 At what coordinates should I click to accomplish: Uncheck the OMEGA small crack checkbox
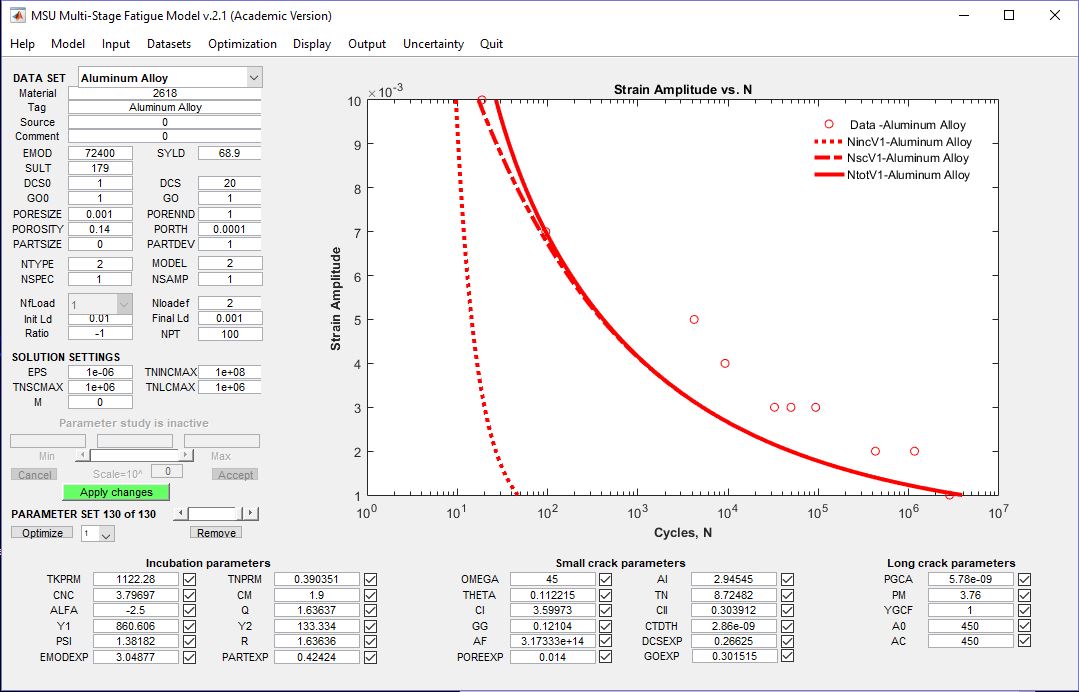pyautogui.click(x=605, y=579)
